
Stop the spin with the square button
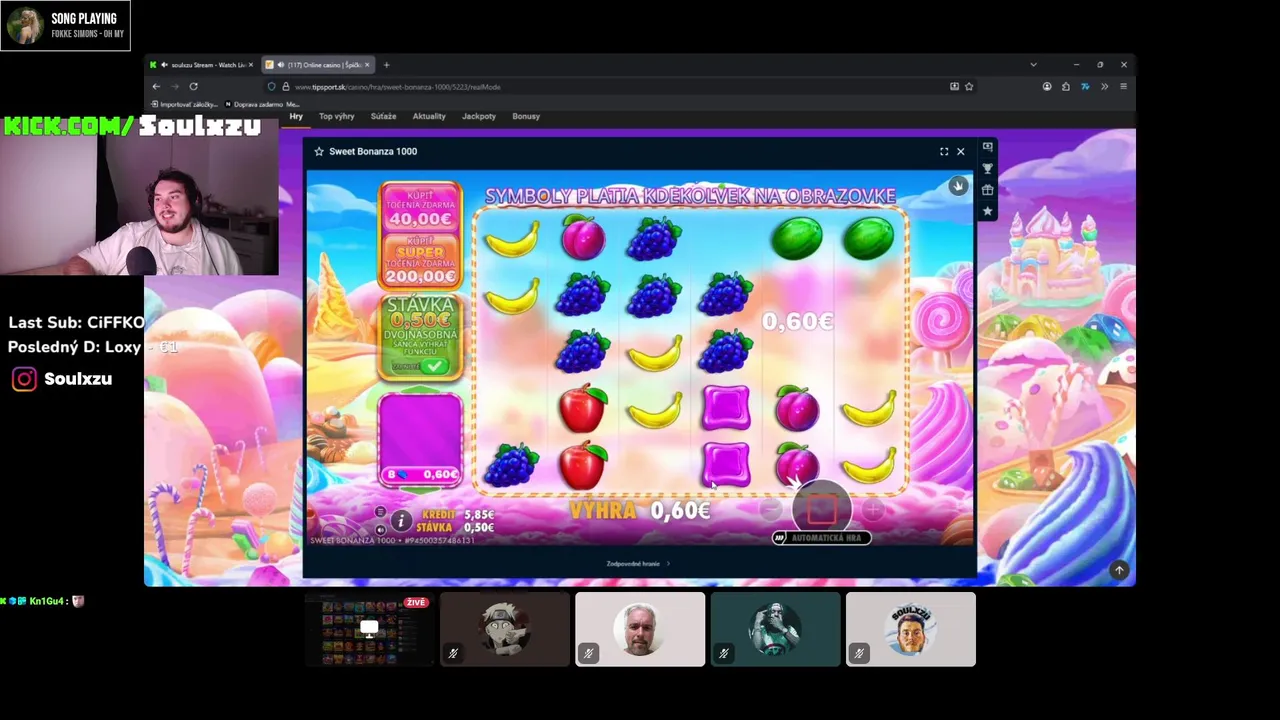[821, 510]
